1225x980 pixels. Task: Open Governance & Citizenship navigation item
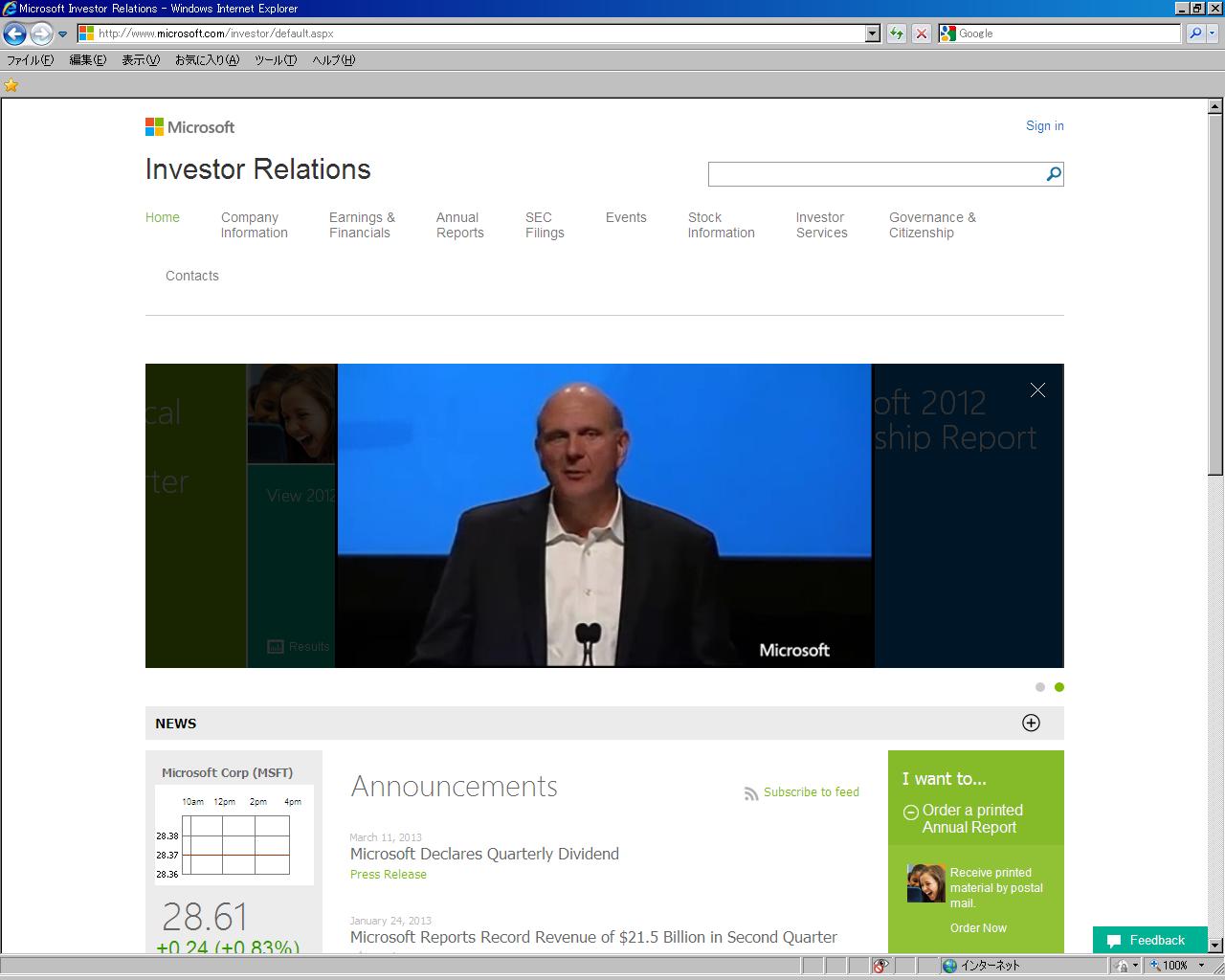click(x=932, y=225)
